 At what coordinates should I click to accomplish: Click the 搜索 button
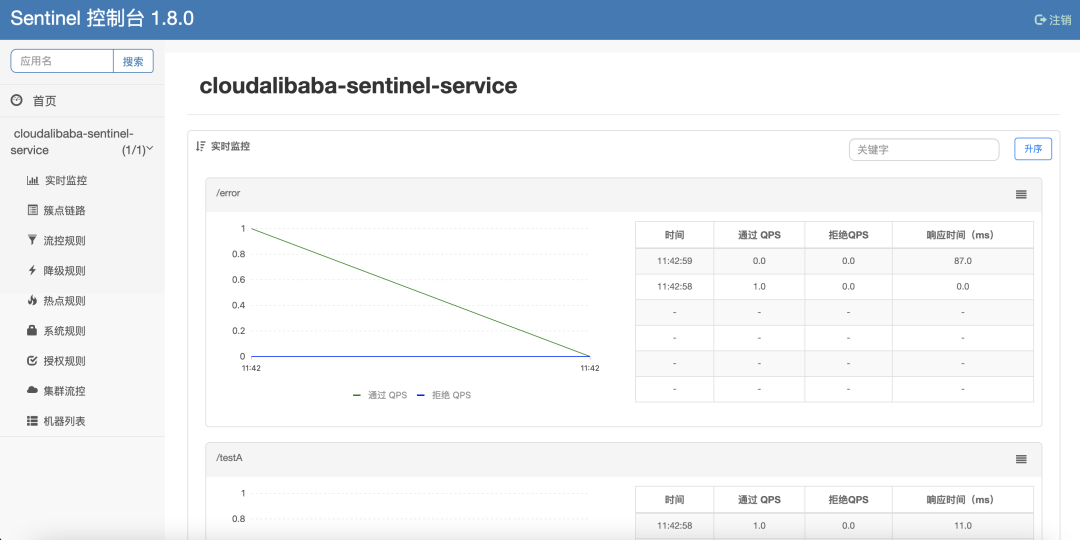(x=133, y=61)
